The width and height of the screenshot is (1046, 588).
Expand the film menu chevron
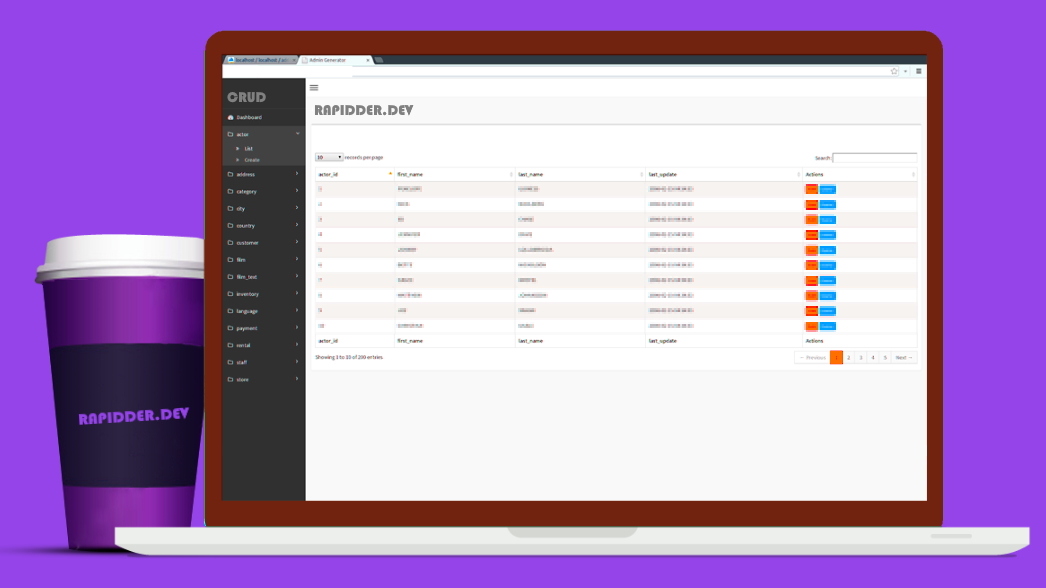pos(298,259)
